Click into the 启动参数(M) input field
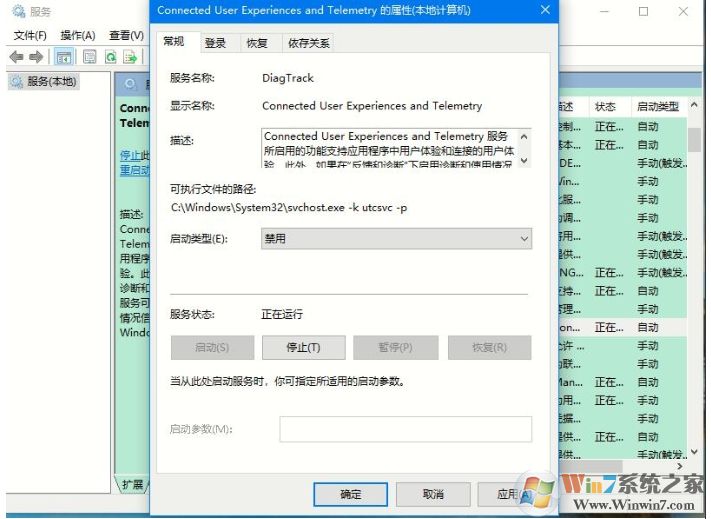The image size is (711, 519). (405, 429)
